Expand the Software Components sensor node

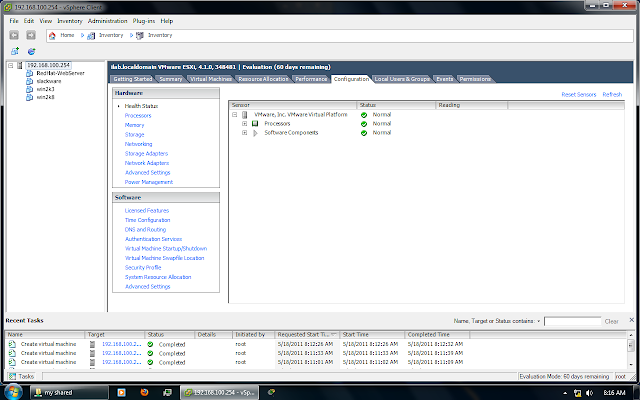(244, 133)
